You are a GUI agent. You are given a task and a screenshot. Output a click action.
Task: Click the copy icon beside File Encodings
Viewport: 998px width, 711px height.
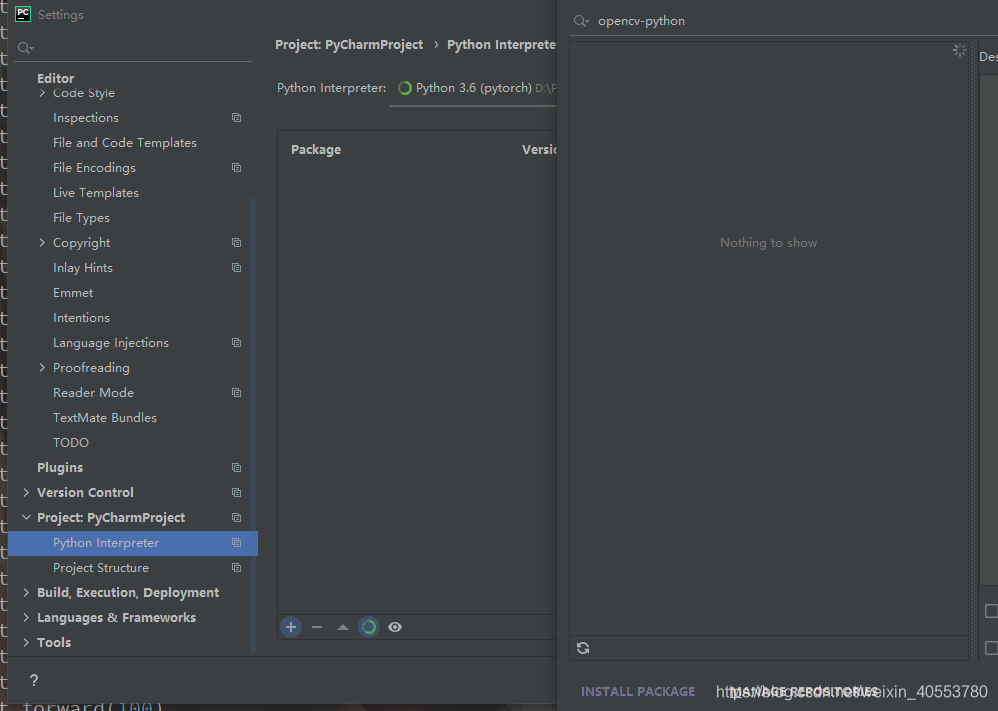tap(236, 167)
